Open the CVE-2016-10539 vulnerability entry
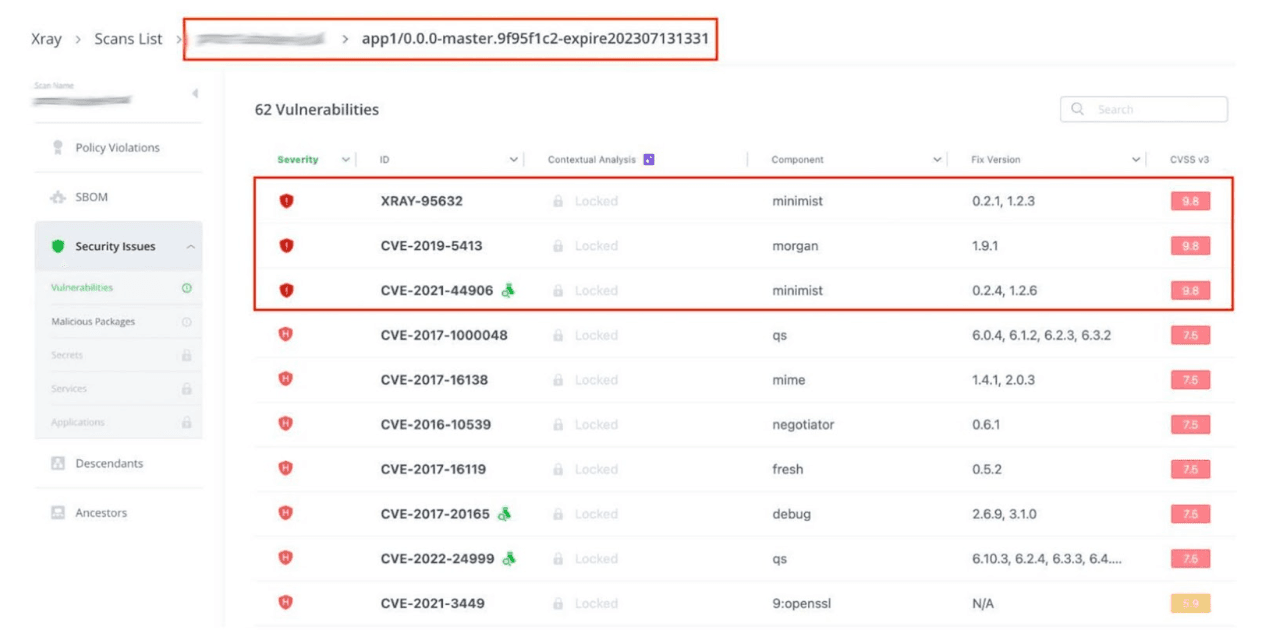Screen dimensions: 1268x638 point(436,425)
